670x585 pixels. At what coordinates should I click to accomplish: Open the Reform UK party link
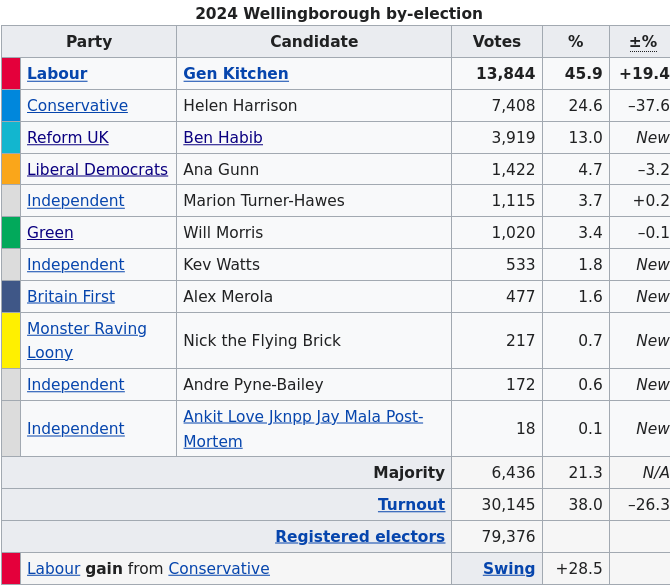tap(68, 138)
